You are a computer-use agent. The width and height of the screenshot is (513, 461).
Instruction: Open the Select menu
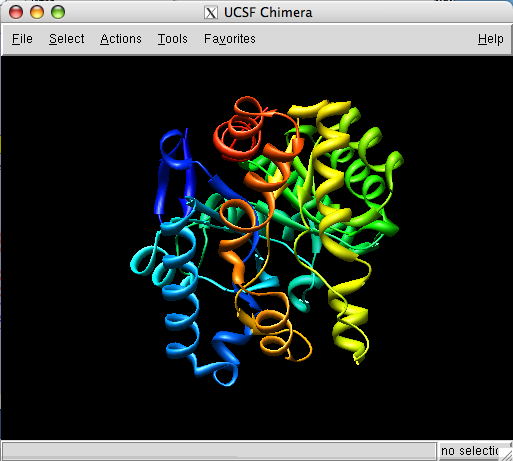click(67, 39)
